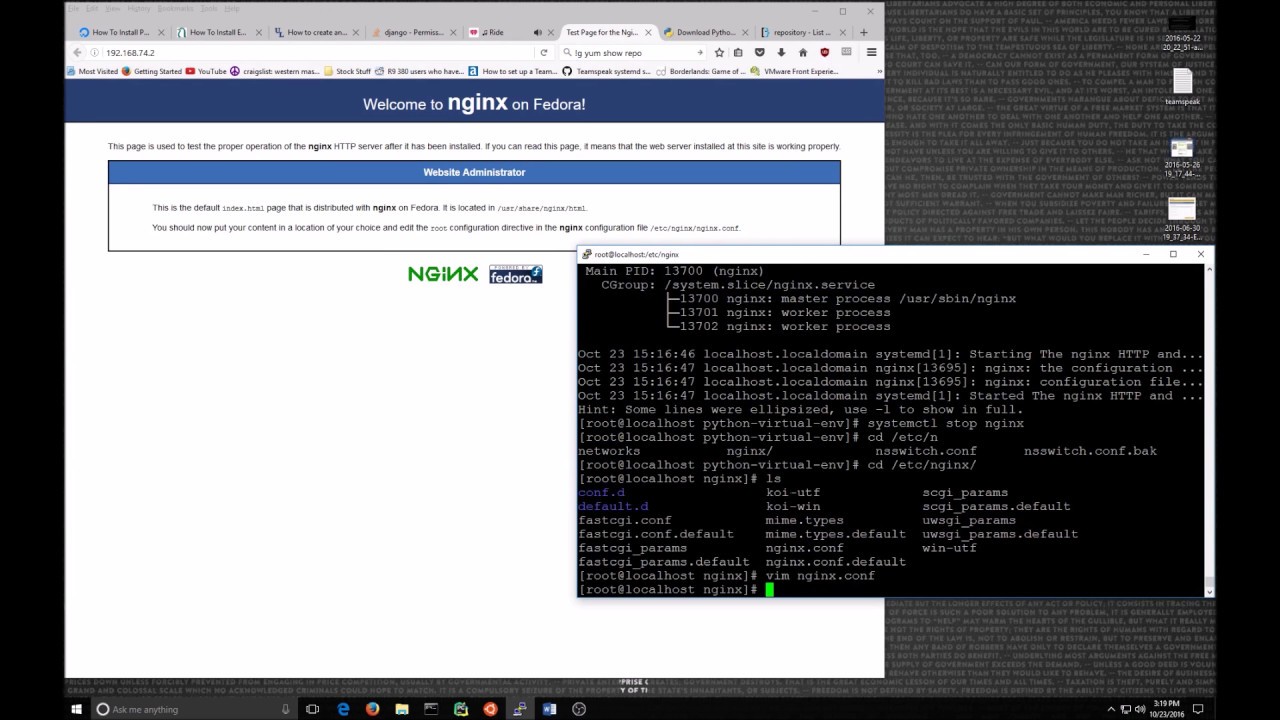Open 'Most Visited' bookmarks folder
The width and height of the screenshot is (1280, 720).
[x=90, y=71]
